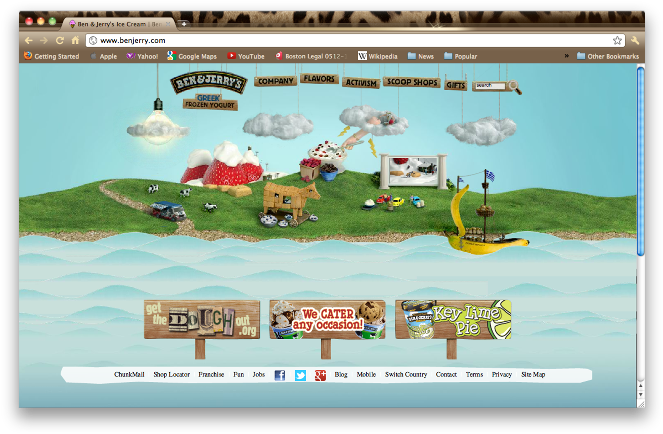Click the site search input field
The height and width of the screenshot is (434, 663).
pyautogui.click(x=490, y=86)
